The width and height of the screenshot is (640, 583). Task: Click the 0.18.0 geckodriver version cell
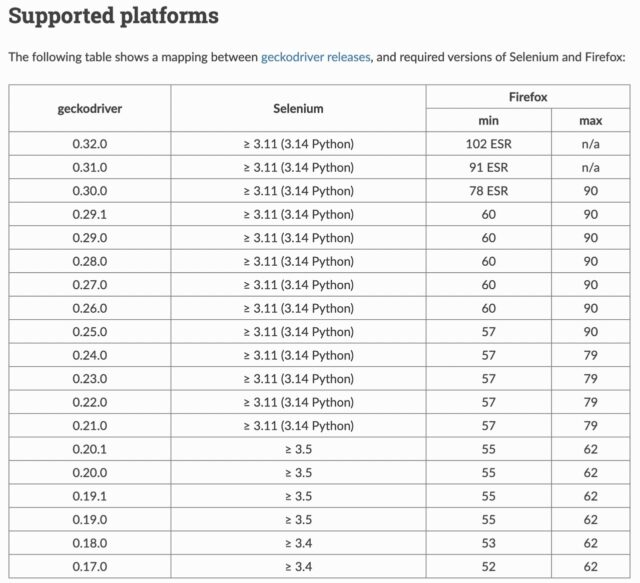coord(90,543)
